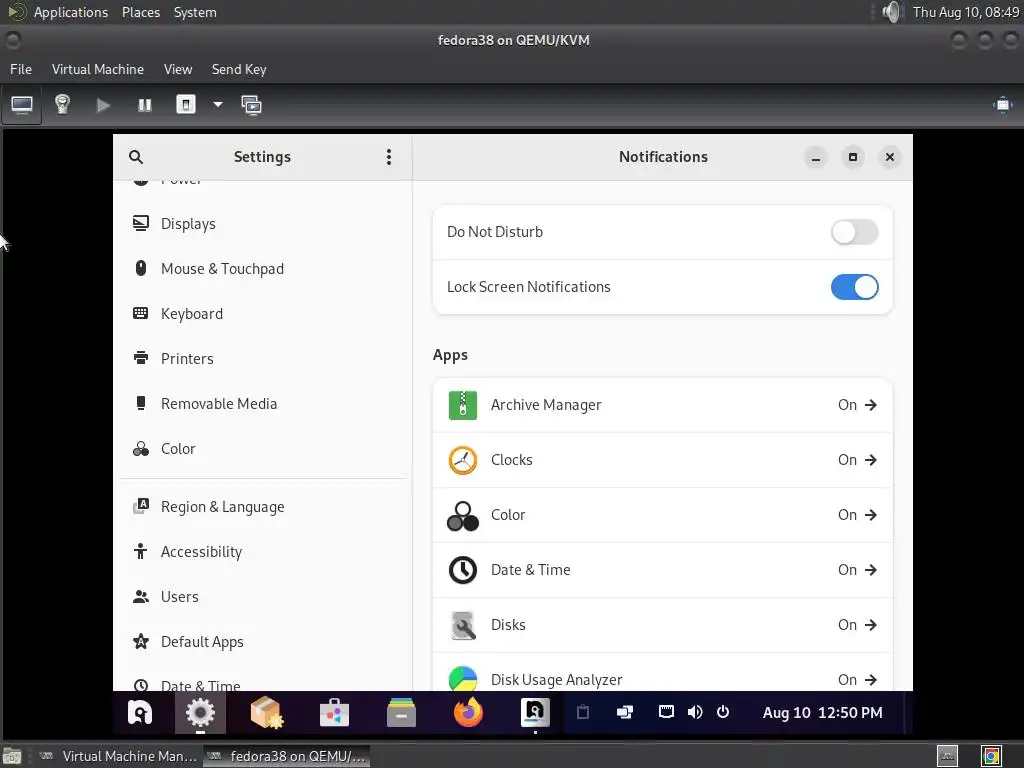Switch VM to fullscreen view
Screen dimensions: 1024x768
tap(1002, 105)
